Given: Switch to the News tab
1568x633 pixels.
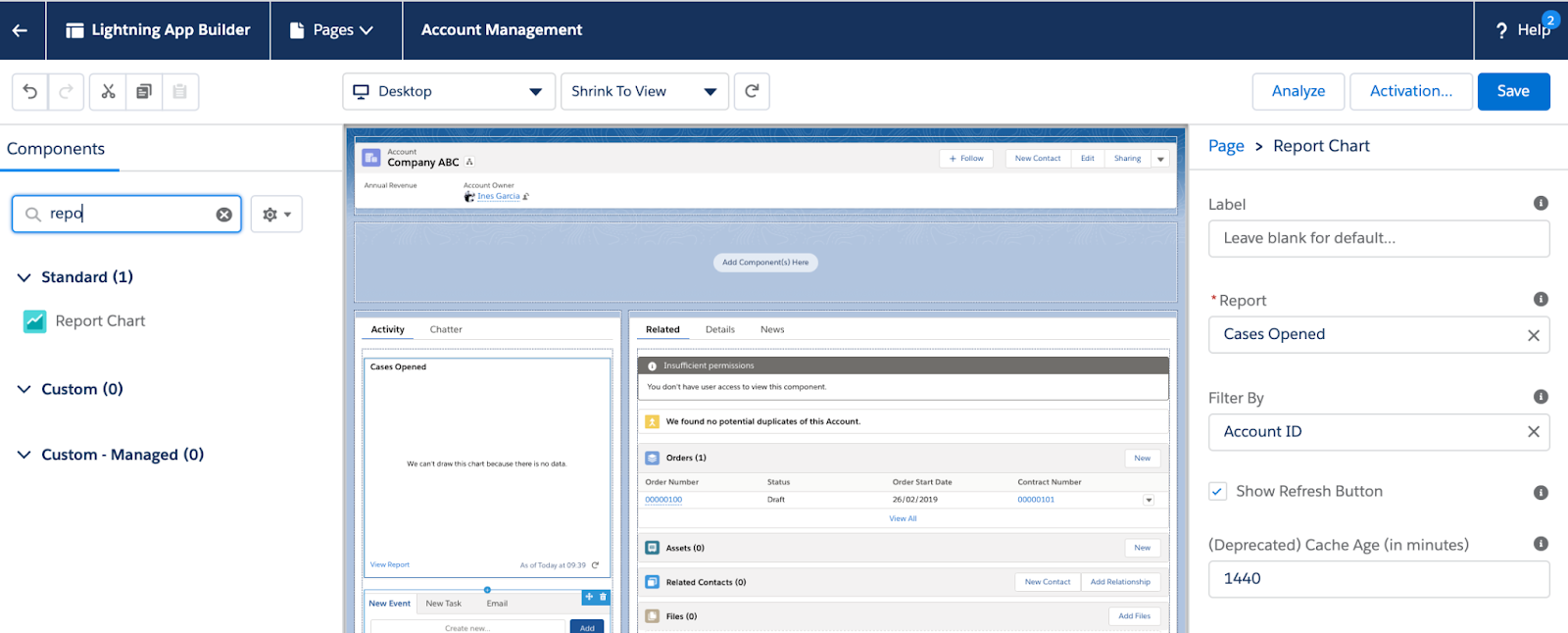Looking at the screenshot, I should [772, 329].
